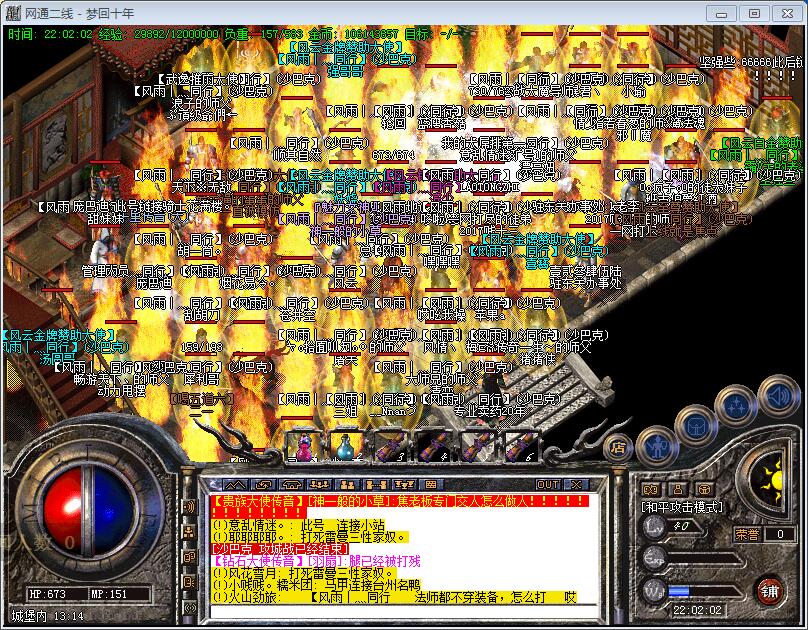Viewport: 808px width, 630px height.
Task: Click the red and blue HP/MP orb
Action: pyautogui.click(x=88, y=509)
